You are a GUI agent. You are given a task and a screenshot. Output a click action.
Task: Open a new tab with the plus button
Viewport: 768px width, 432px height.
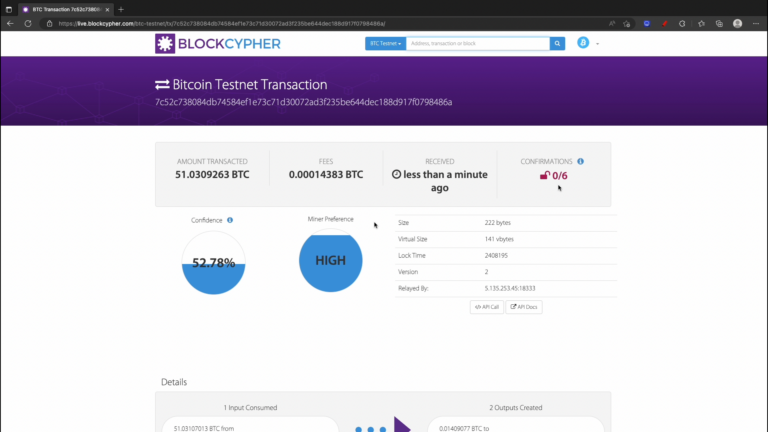click(x=121, y=9)
